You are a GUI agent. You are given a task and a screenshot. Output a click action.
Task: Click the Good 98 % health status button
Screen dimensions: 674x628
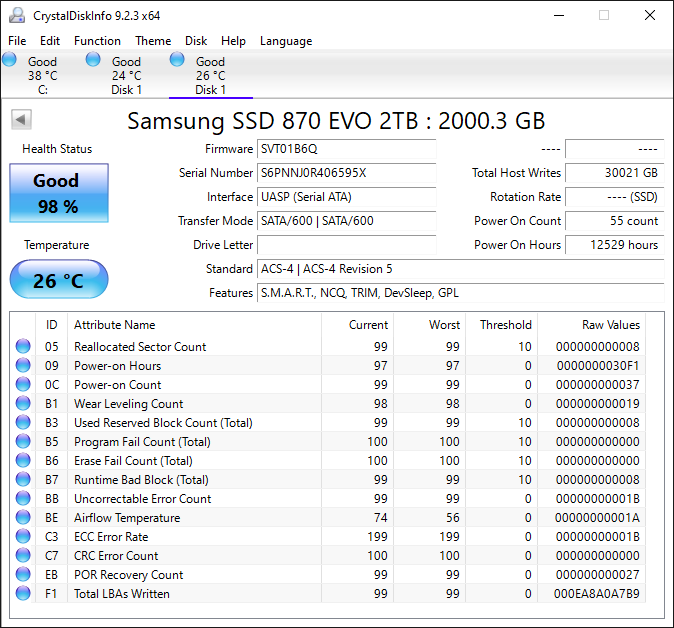[x=59, y=193]
